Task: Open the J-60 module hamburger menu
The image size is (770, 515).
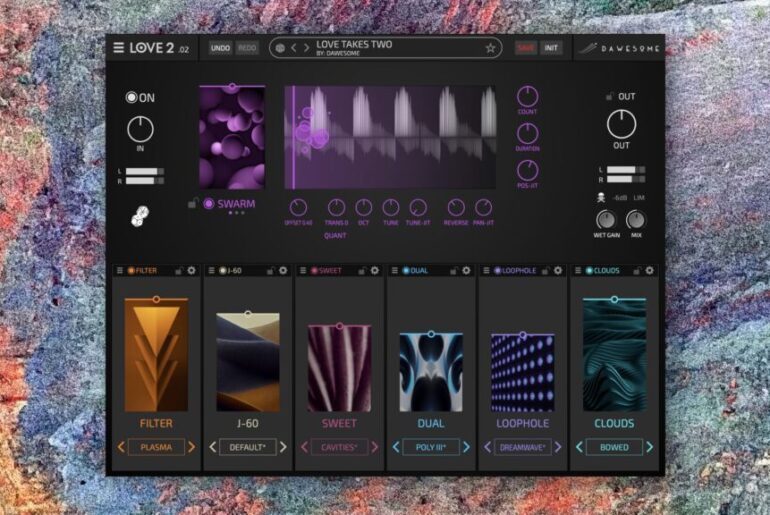Action: pos(211,271)
